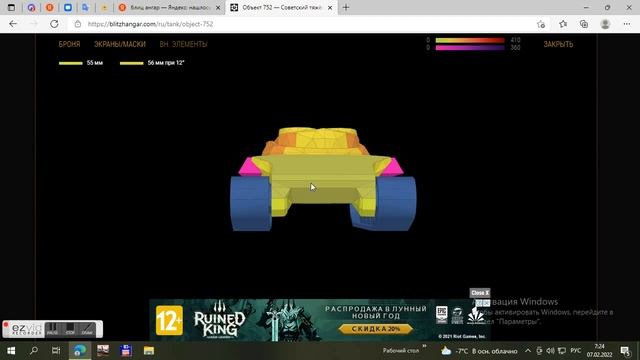View site information lock icon
The image size is (640, 360).
pyautogui.click(x=78, y=24)
